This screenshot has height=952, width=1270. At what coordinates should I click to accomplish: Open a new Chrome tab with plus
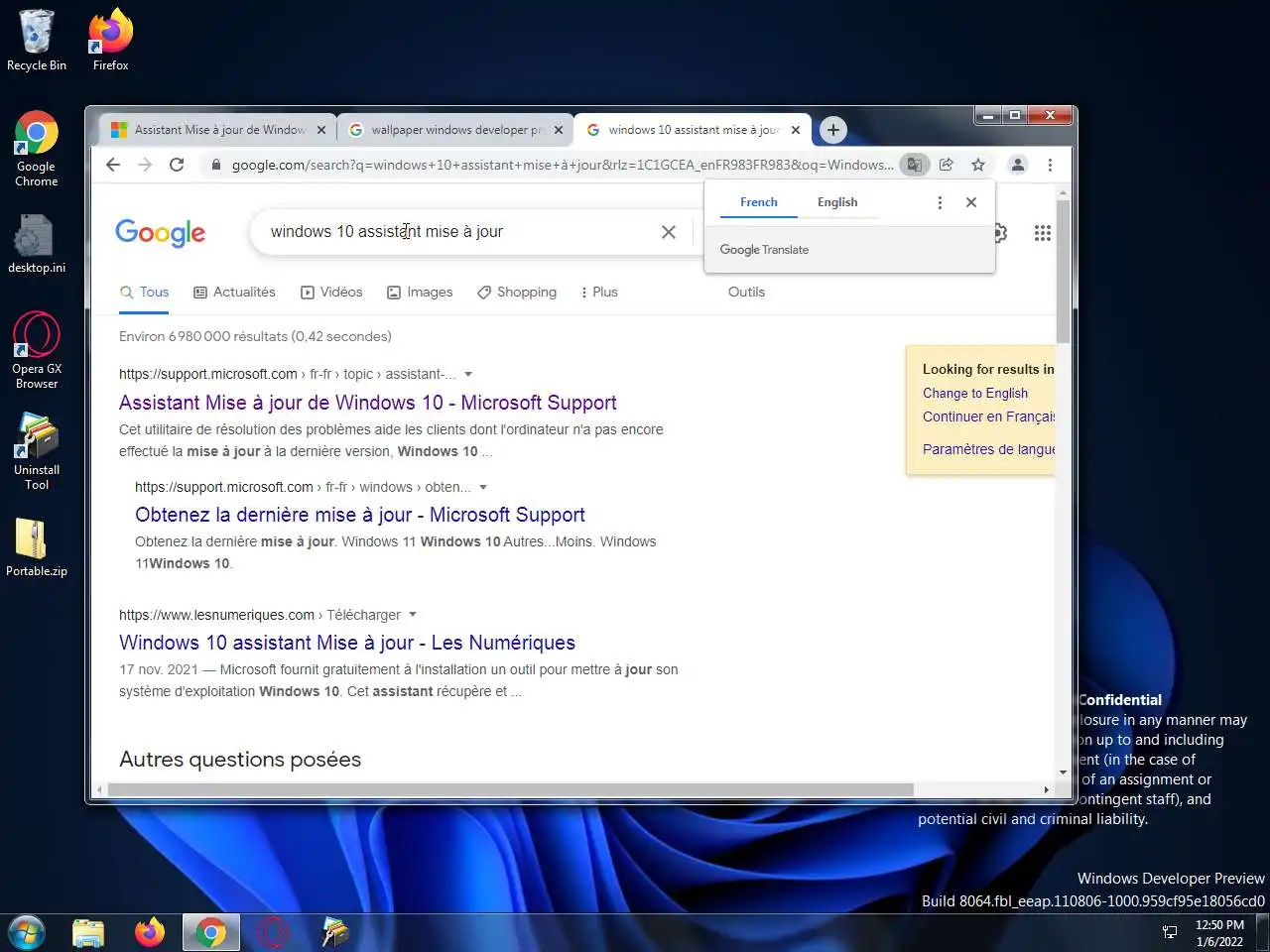[833, 130]
